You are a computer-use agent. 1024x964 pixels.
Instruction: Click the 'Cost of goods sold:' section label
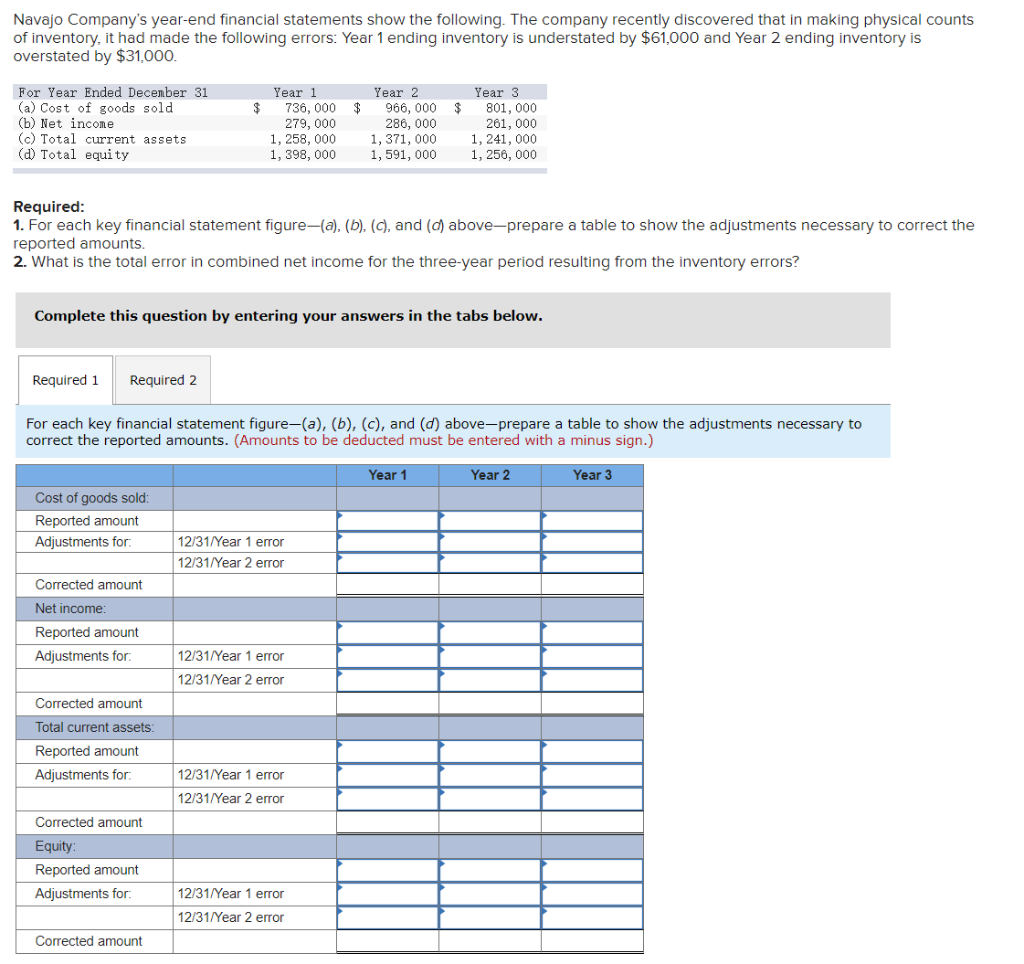click(92, 498)
